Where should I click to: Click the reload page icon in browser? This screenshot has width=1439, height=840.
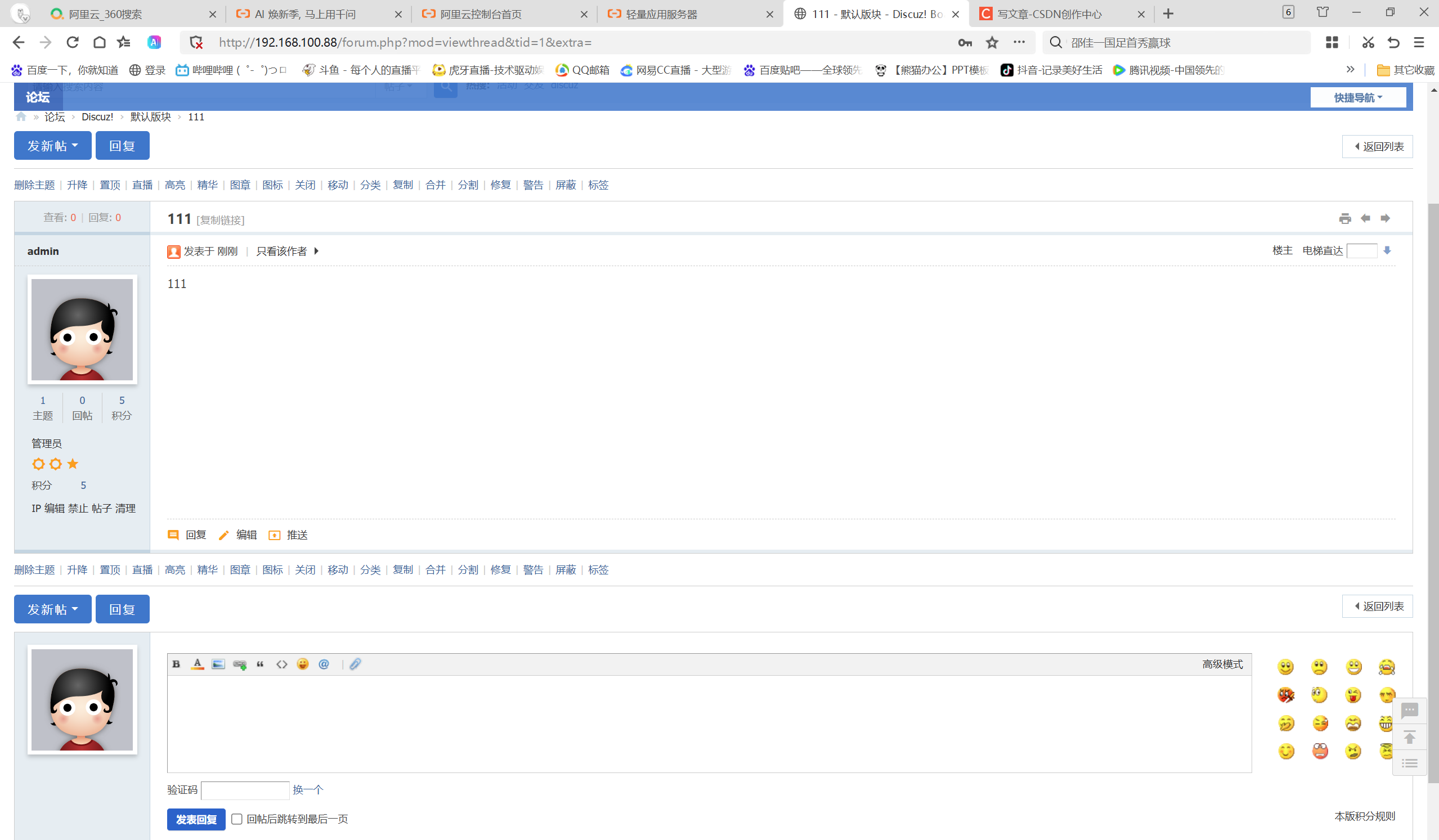pyautogui.click(x=73, y=42)
